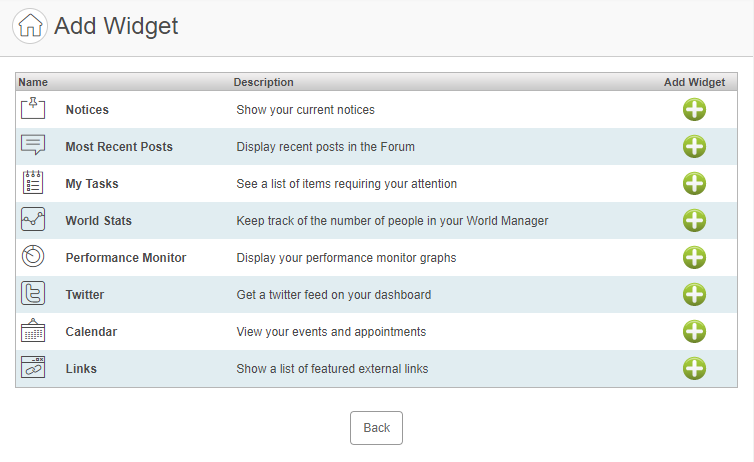
Task: Add the Links widget using plus icon
Action: coord(694,369)
